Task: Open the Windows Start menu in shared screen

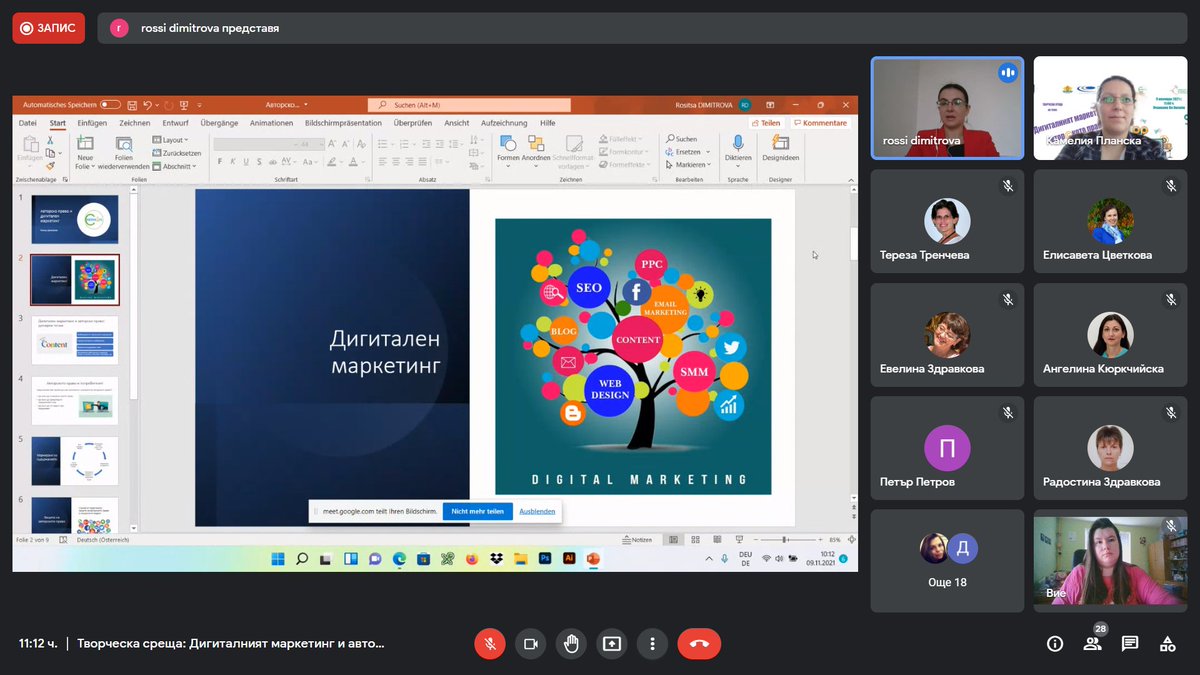Action: (x=278, y=559)
